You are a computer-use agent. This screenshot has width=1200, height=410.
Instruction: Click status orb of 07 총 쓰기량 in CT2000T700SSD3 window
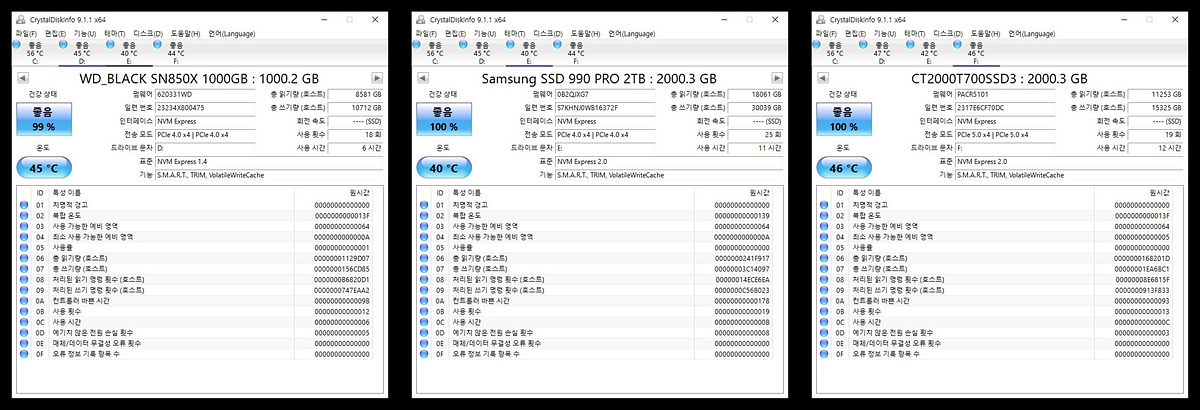[824, 268]
